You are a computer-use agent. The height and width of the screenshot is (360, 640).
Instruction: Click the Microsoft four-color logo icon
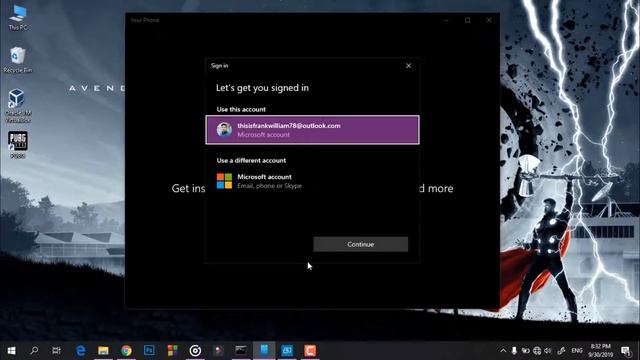224,181
